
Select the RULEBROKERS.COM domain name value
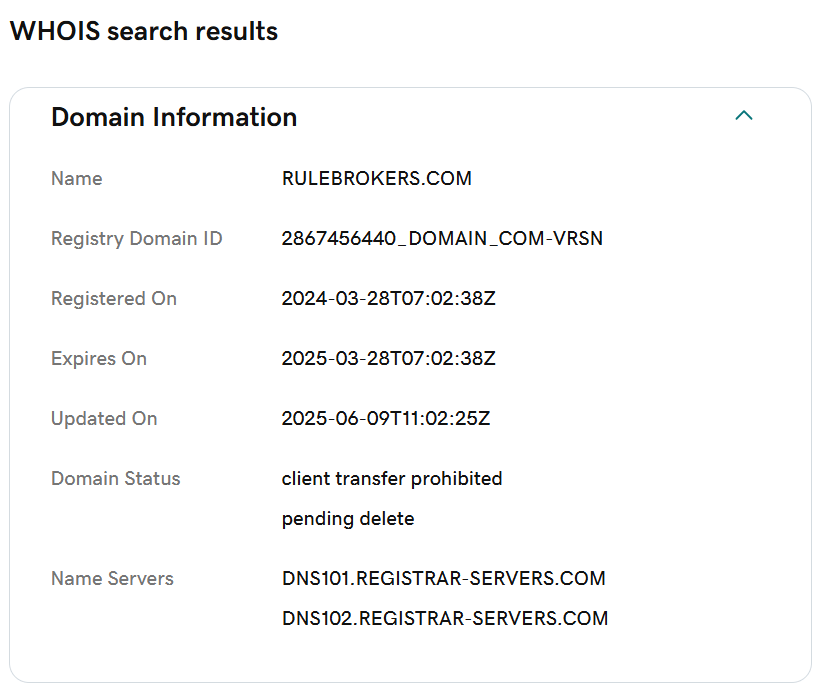(x=377, y=179)
